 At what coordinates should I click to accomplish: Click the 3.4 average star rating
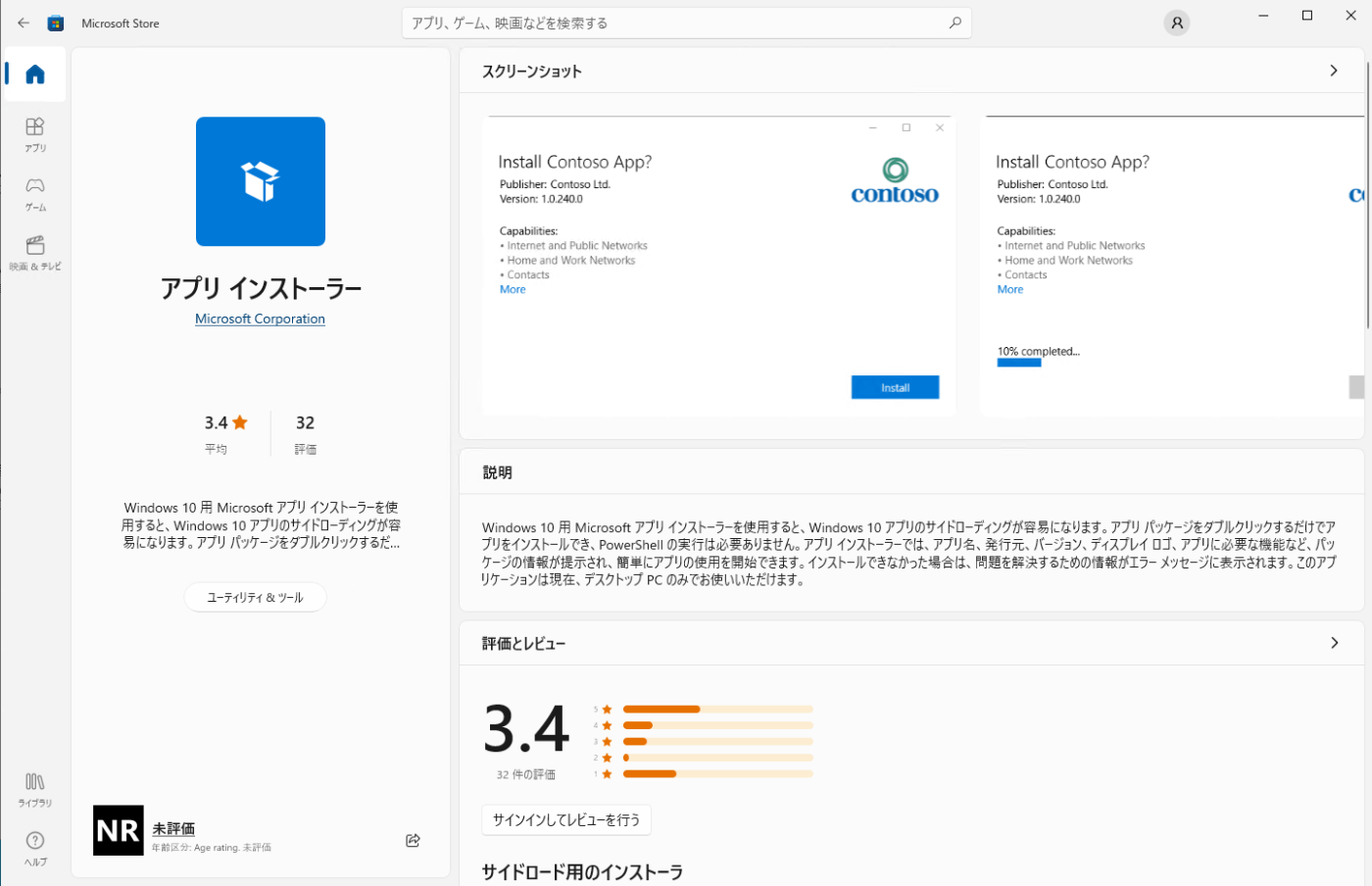226,422
